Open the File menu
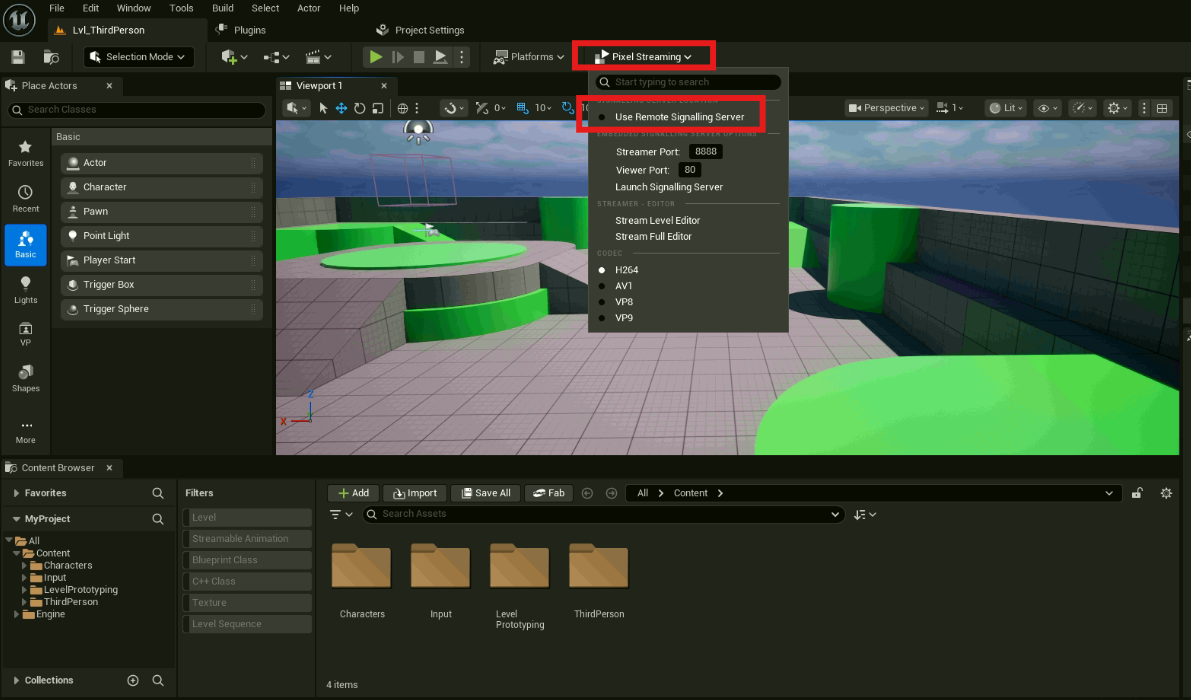This screenshot has height=700, width=1191. click(57, 8)
